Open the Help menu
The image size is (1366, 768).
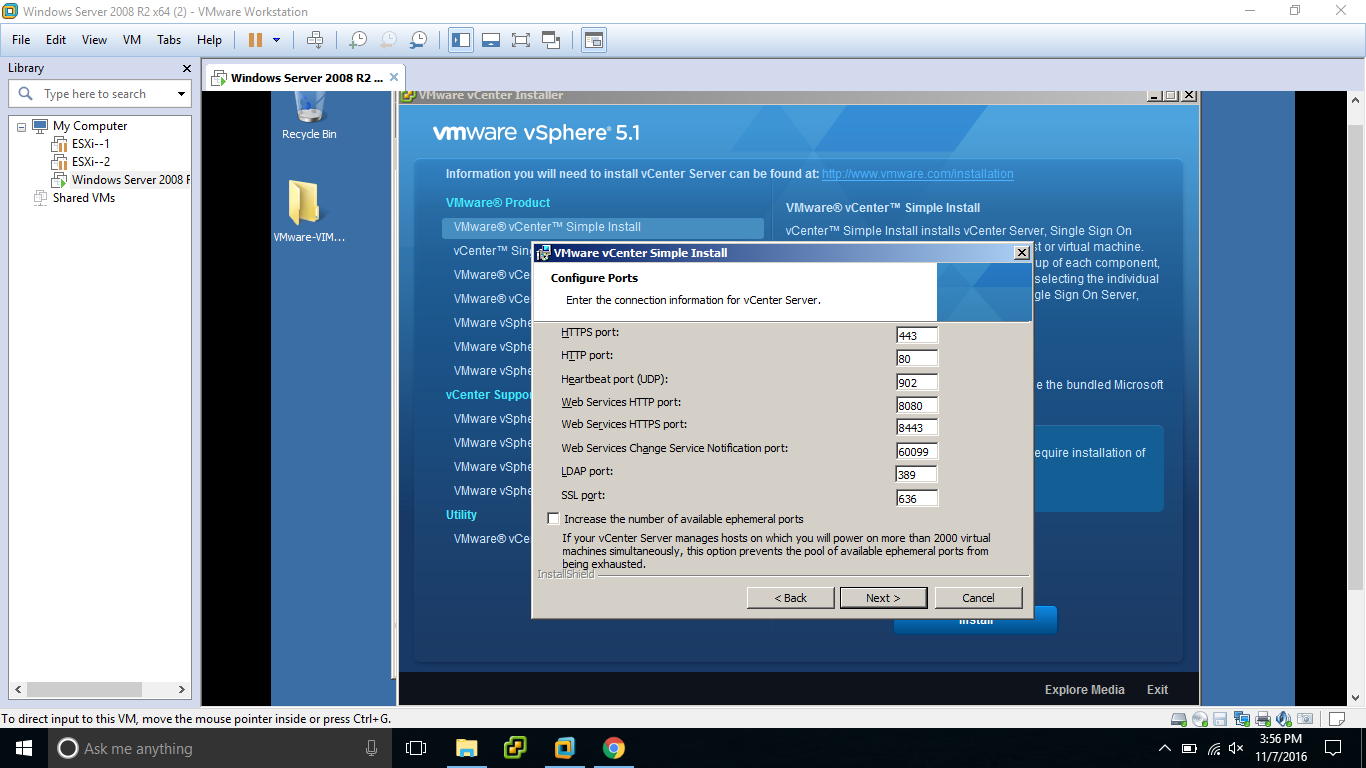[209, 40]
